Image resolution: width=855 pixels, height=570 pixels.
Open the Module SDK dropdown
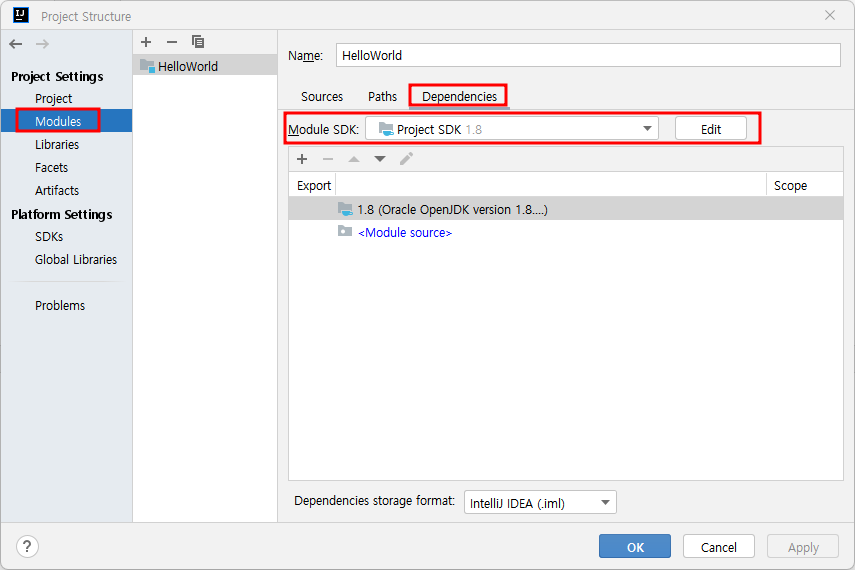click(x=511, y=129)
